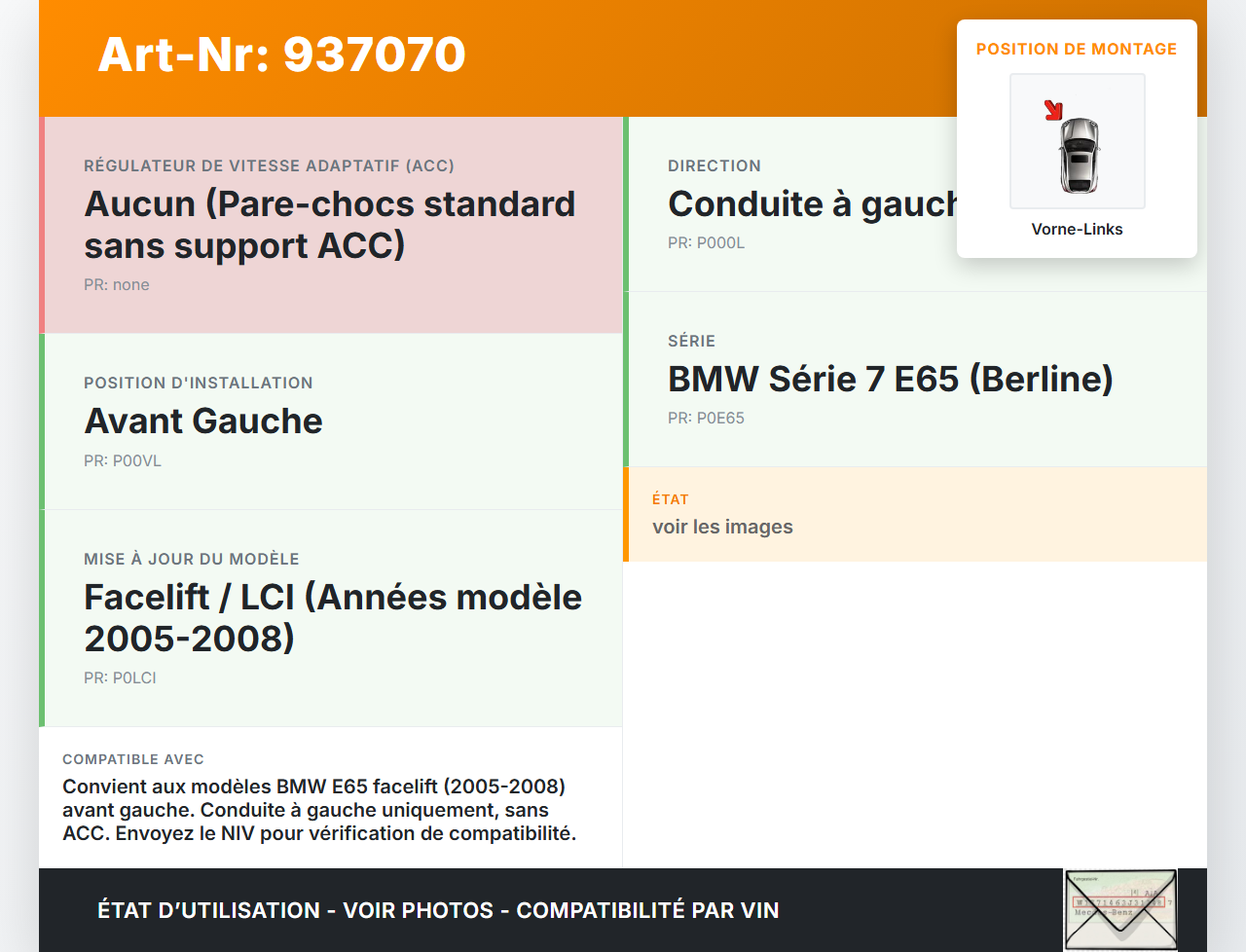The width and height of the screenshot is (1246, 952).
Task: Select the Régulateur de Vitesse Adaptatif panel
Action: click(x=331, y=224)
